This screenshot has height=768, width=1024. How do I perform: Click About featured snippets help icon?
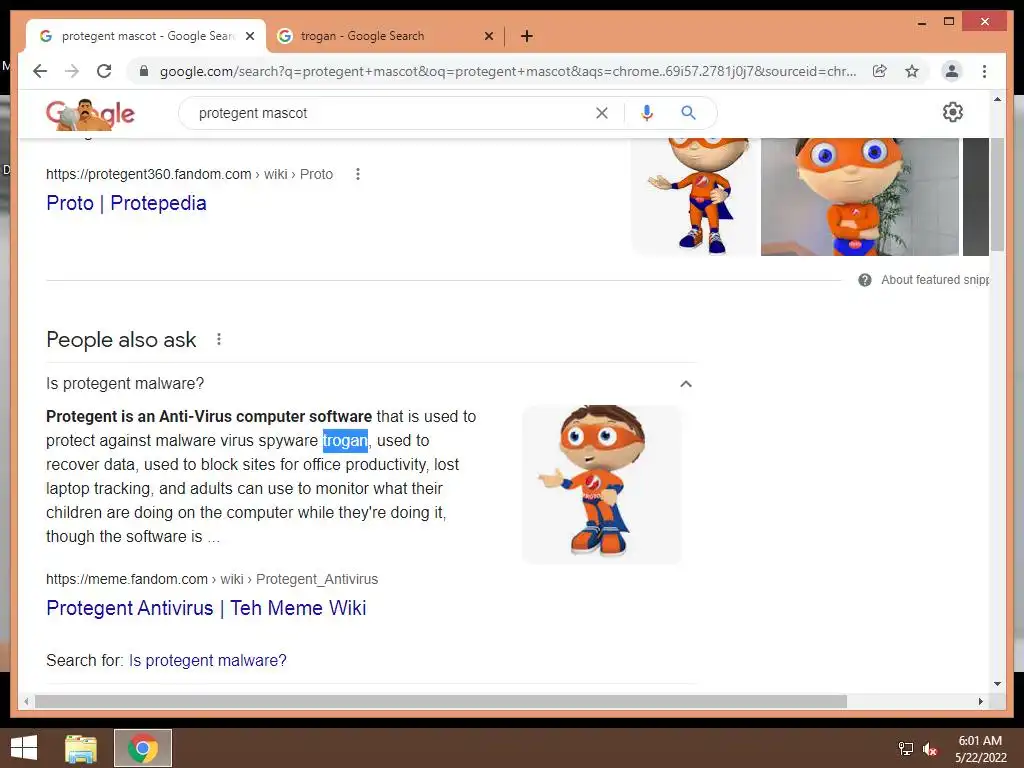coord(865,280)
